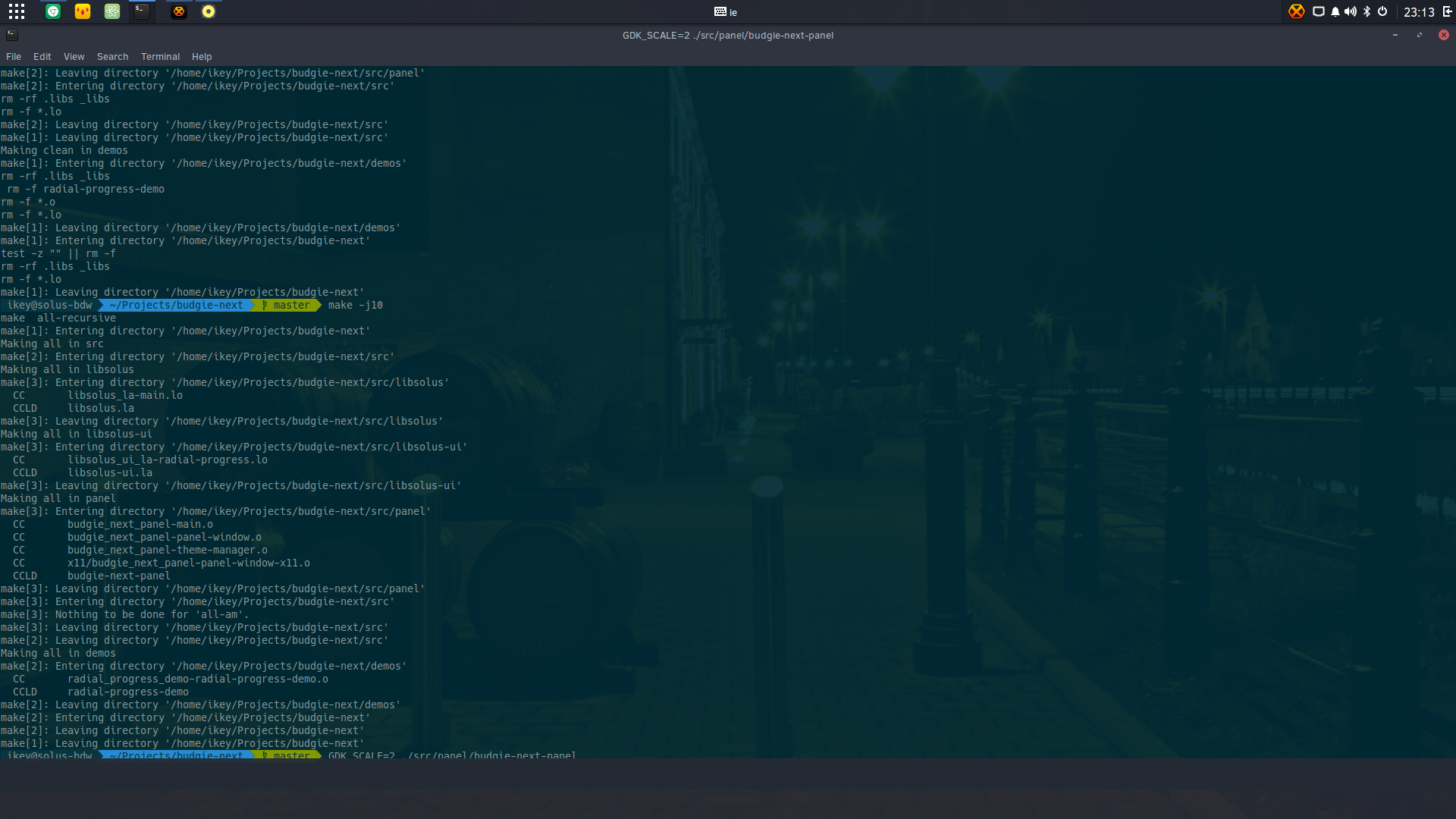Click make[2] 'Entering directory' line for budgie-next/demos
Screen dimensions: 1456x819
coord(203,667)
